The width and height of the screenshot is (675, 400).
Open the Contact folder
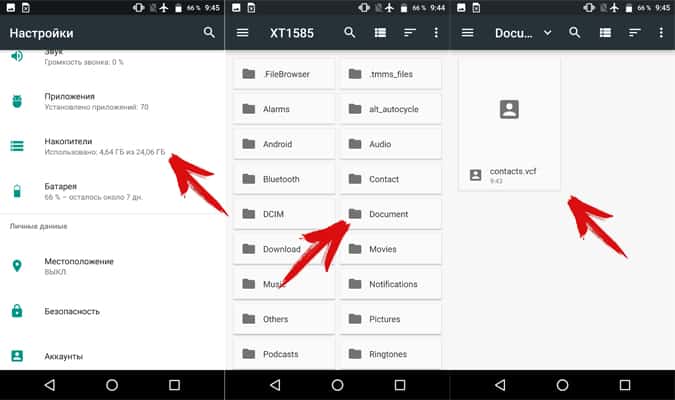pyautogui.click(x=390, y=179)
